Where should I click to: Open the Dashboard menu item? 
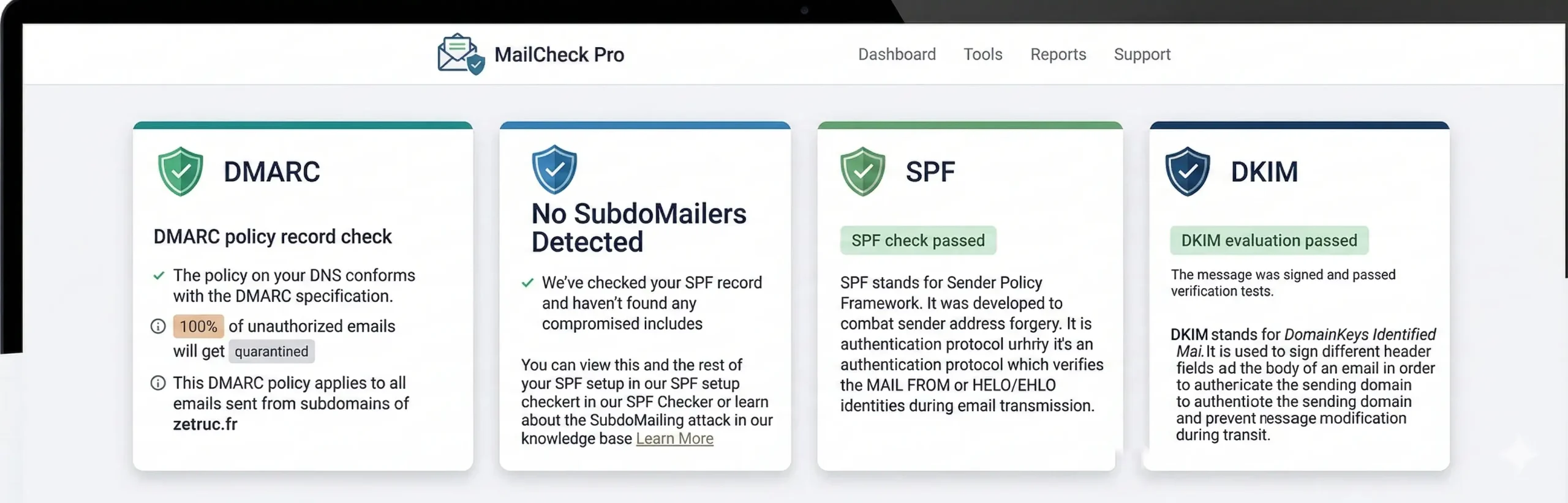pos(897,54)
